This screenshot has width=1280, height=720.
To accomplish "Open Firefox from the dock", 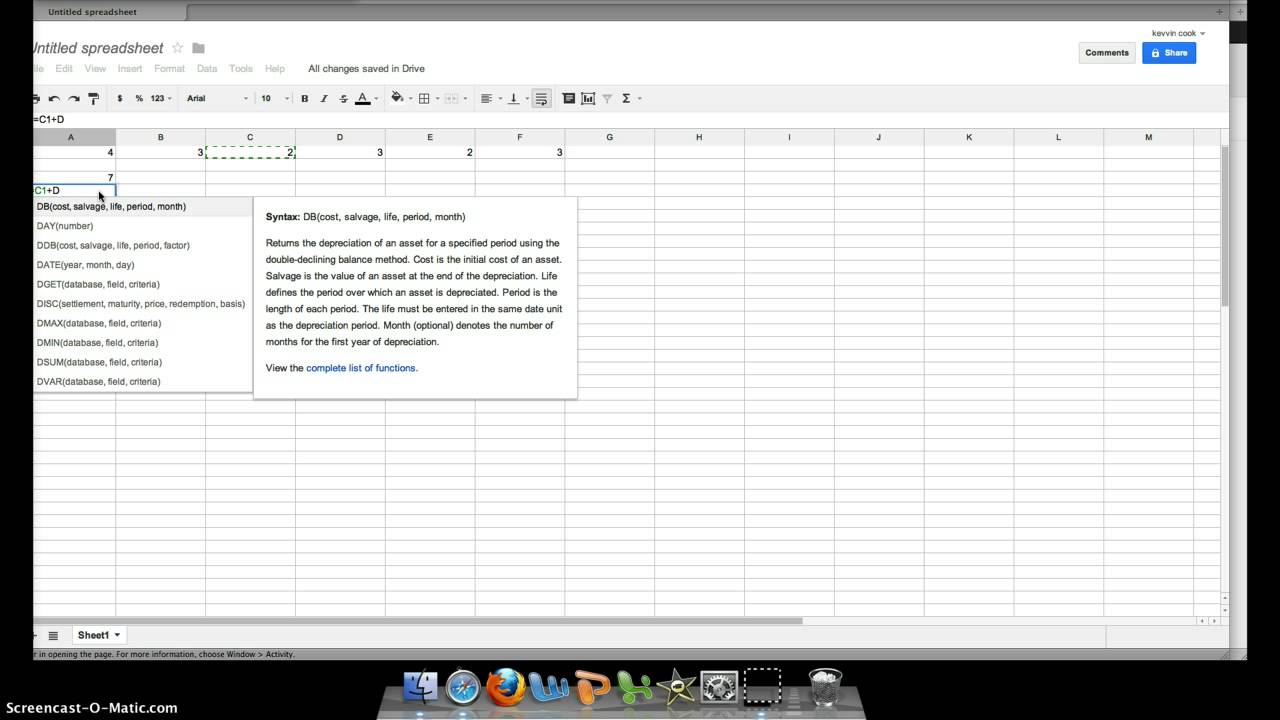I will [506, 687].
